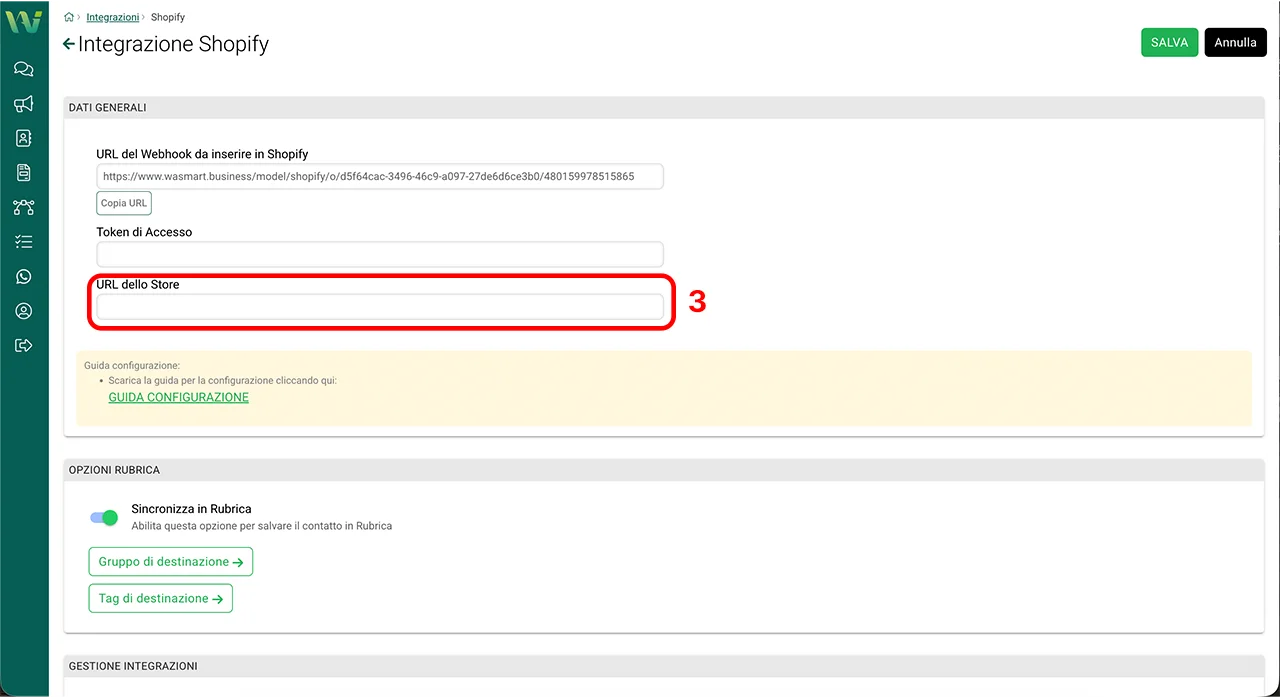The image size is (1280, 698).
Task: Expand Gruppo di destinazione
Action: 171,562
